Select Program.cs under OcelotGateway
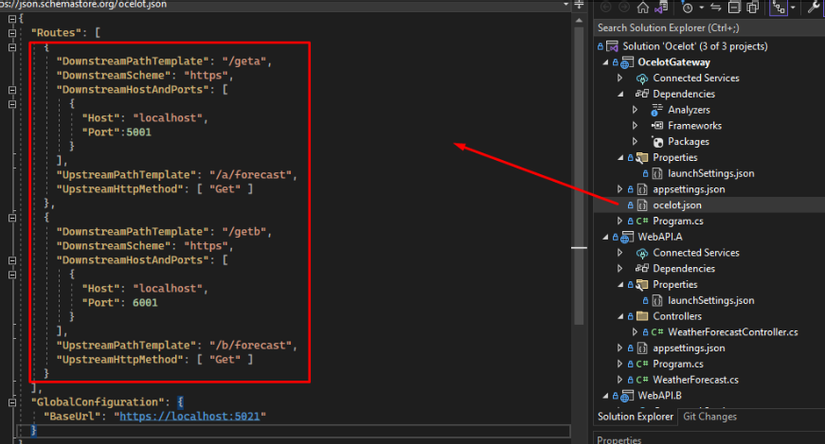825x444 pixels. (x=678, y=221)
